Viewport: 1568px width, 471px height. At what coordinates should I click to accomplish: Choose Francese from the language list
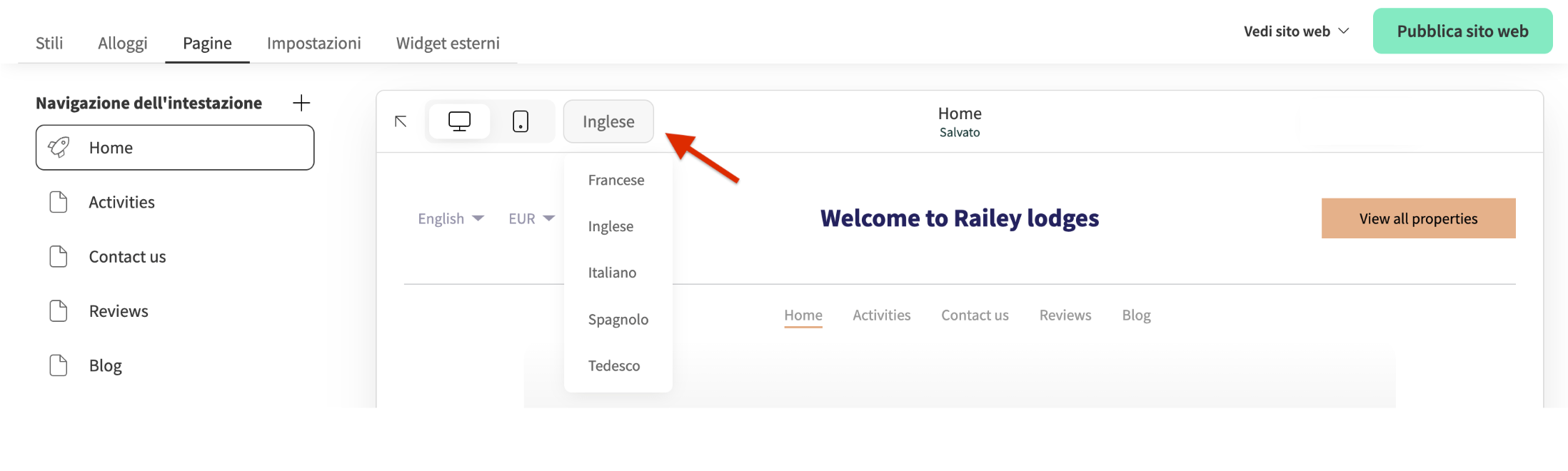(x=616, y=180)
